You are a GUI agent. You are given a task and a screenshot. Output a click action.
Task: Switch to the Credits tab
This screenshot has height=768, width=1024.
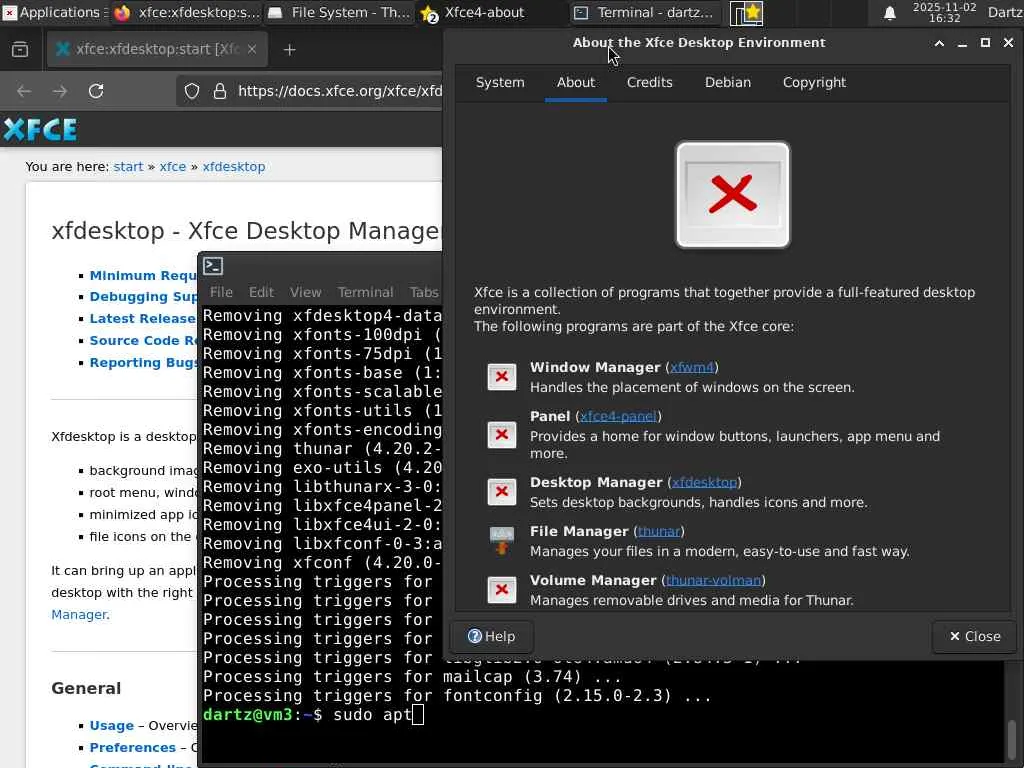(649, 83)
